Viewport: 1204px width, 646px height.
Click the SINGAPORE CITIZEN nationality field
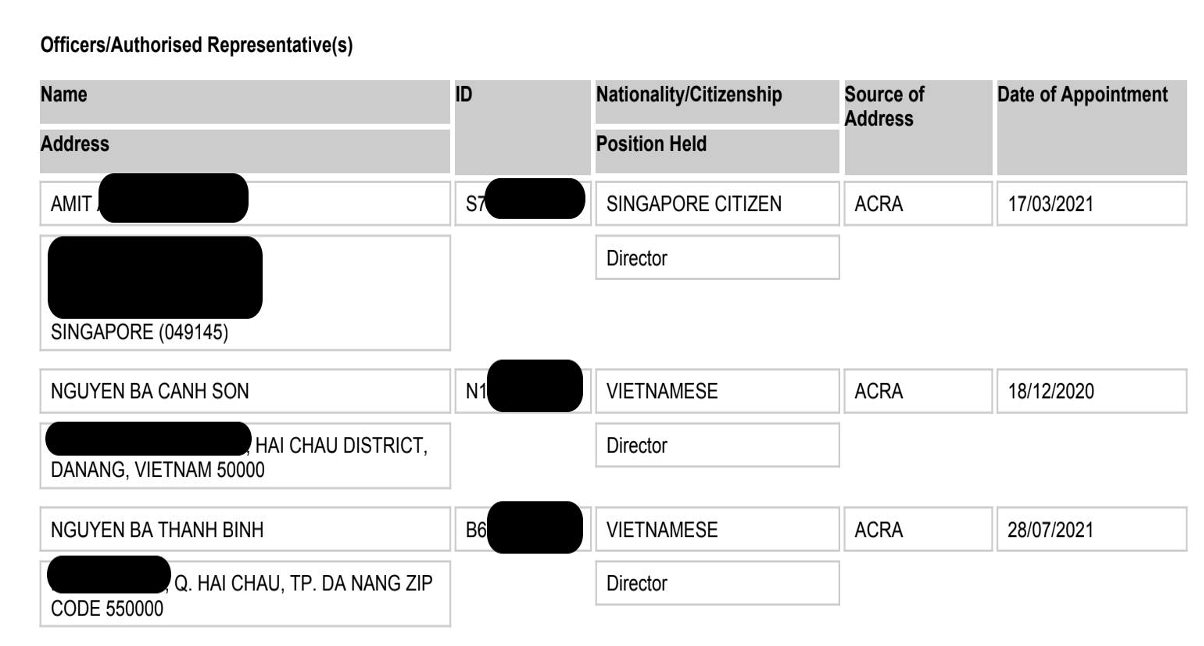click(x=717, y=204)
